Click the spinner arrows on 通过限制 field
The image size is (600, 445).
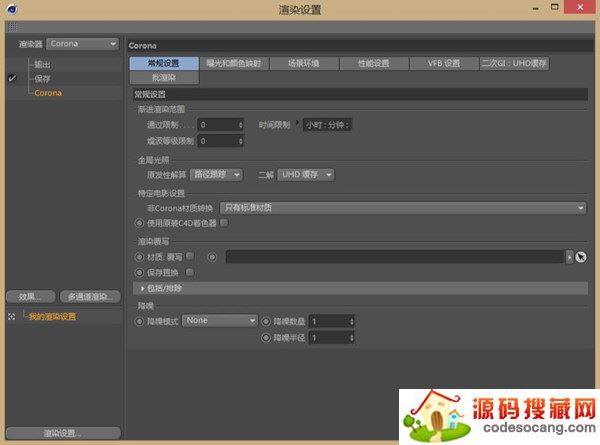[240, 125]
